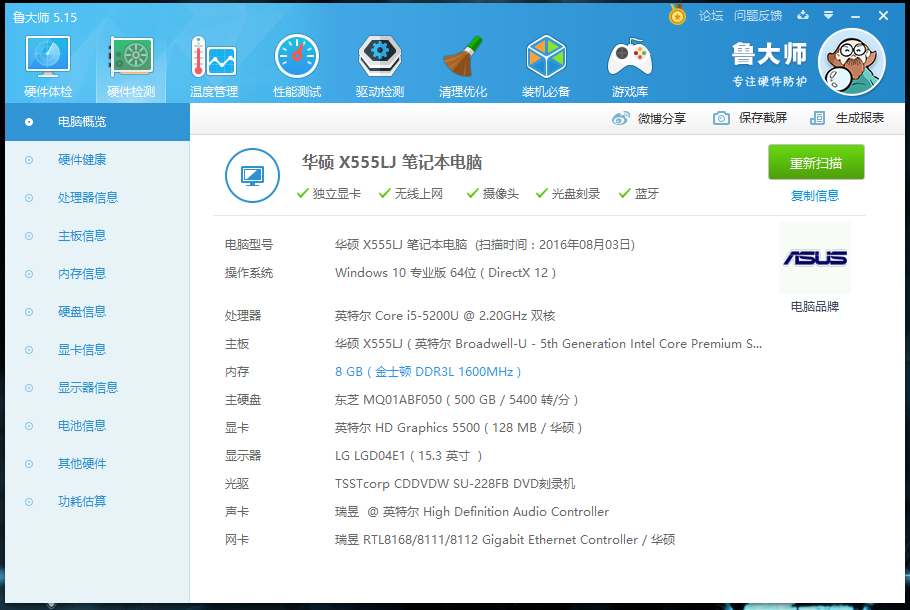Viewport: 910px width, 610px height.
Task: Click the 鲁大师 5.15 title text
Action: click(45, 17)
